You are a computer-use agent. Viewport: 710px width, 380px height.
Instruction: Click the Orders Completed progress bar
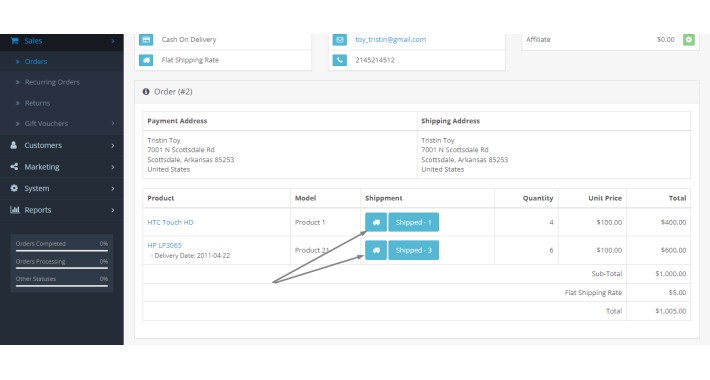pyautogui.click(x=62, y=250)
